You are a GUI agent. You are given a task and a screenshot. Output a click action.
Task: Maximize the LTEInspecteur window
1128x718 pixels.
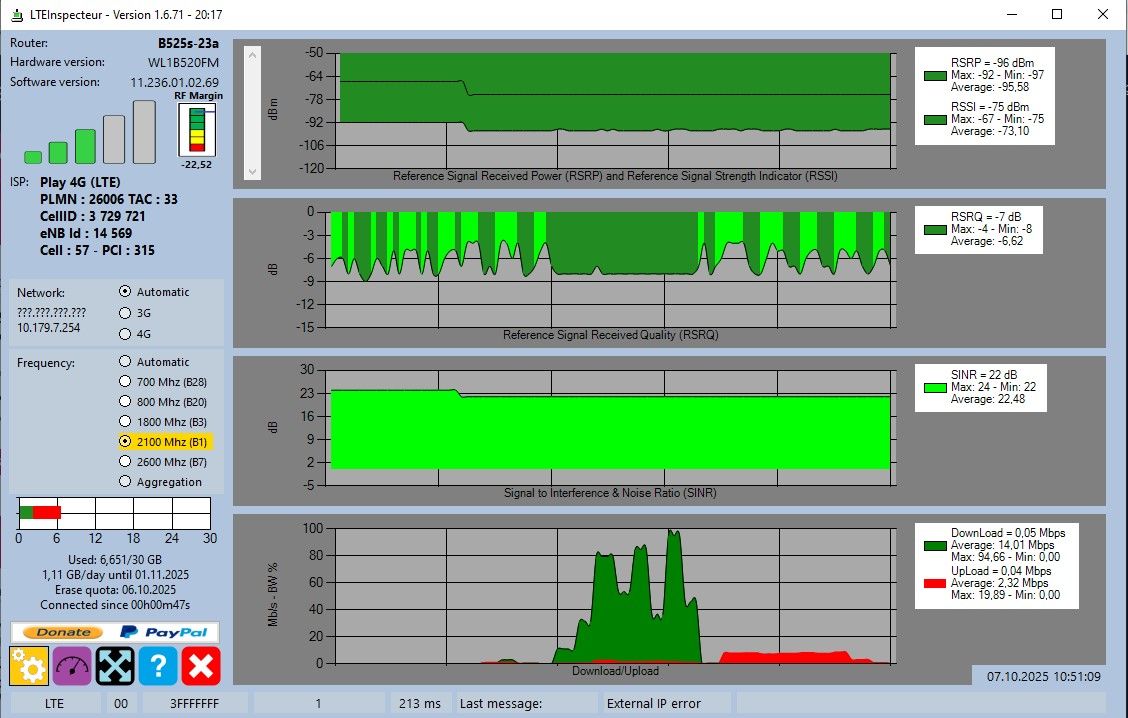[1057, 14]
